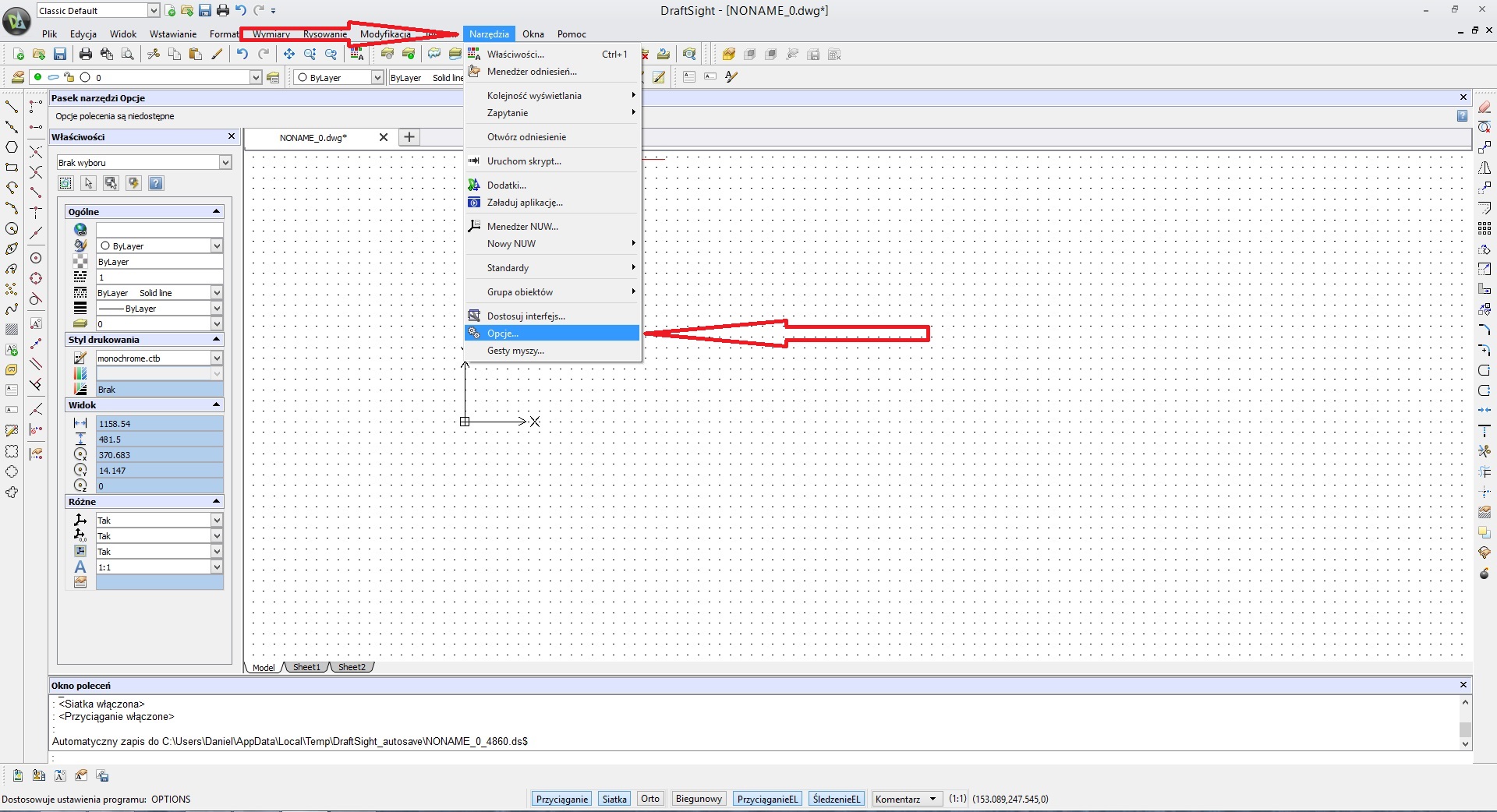The height and width of the screenshot is (812, 1497).
Task: Open the Kolejność wyświetlania submenu
Action: (x=553, y=95)
